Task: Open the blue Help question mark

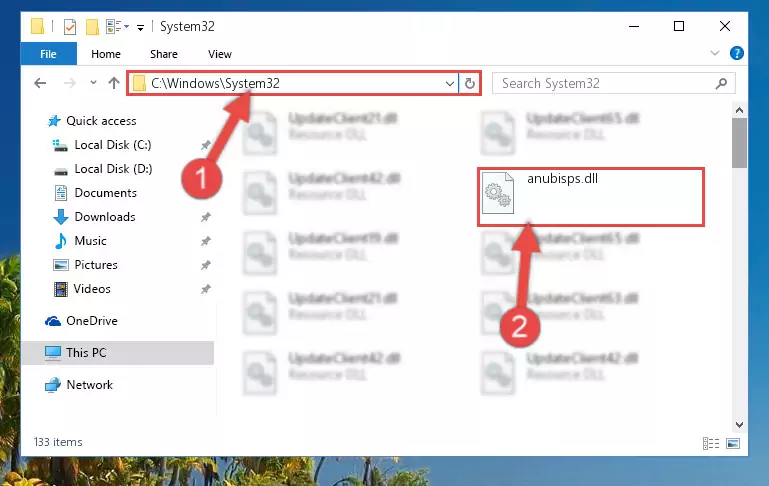Action: [737, 53]
